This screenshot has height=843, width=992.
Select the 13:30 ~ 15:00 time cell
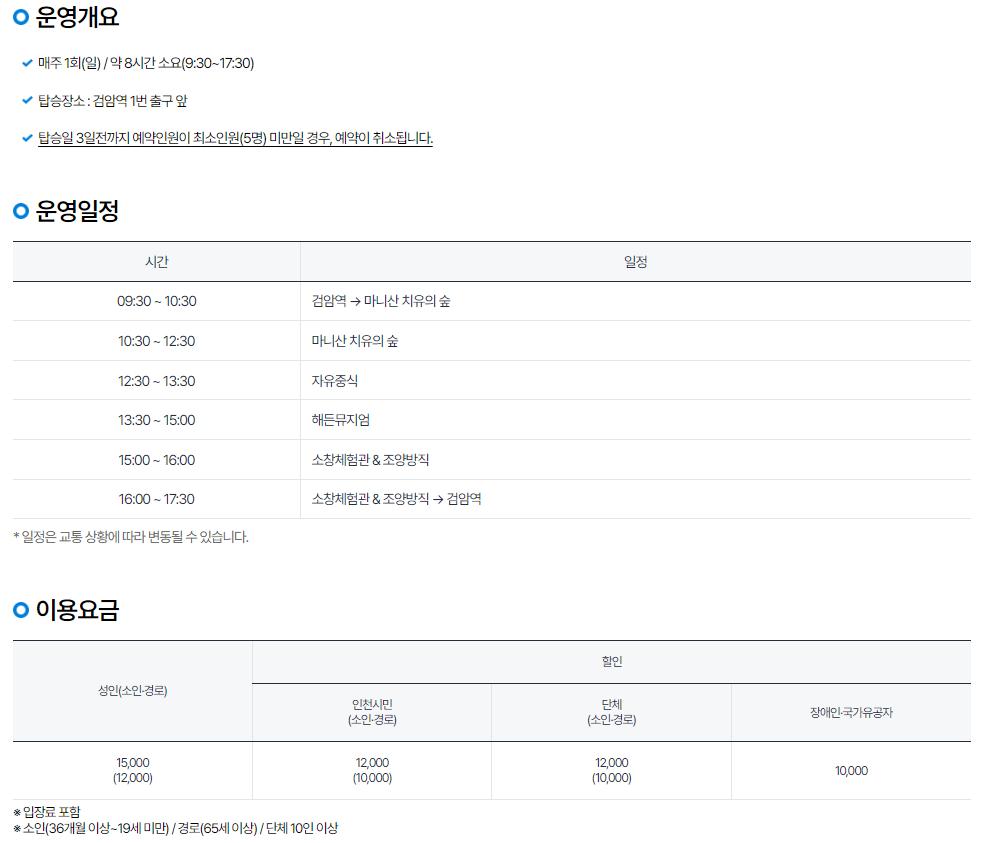(156, 420)
